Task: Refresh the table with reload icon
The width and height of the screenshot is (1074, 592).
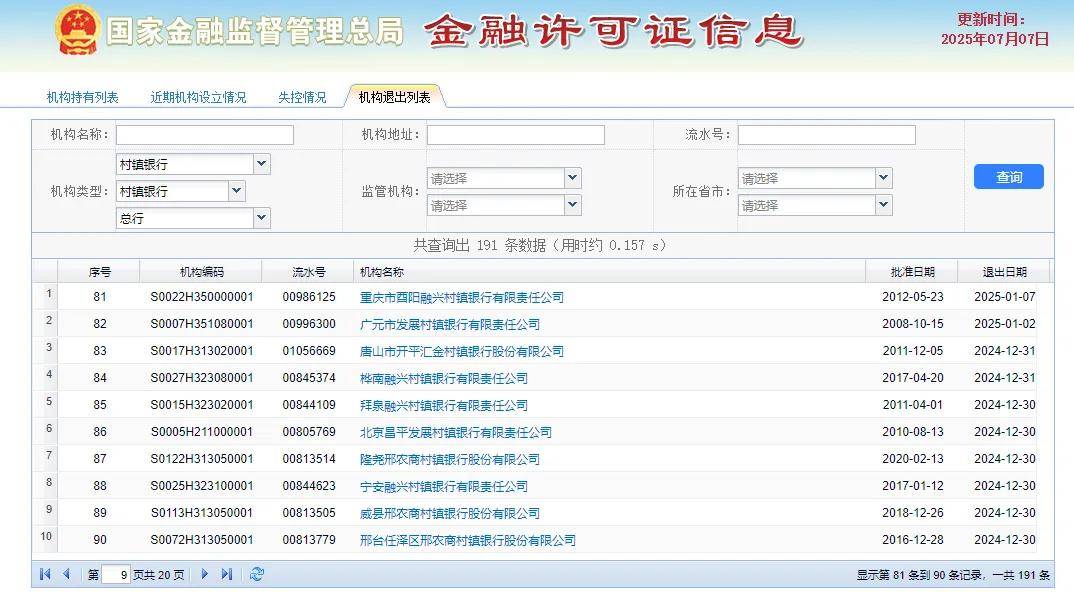Action: coord(257,574)
